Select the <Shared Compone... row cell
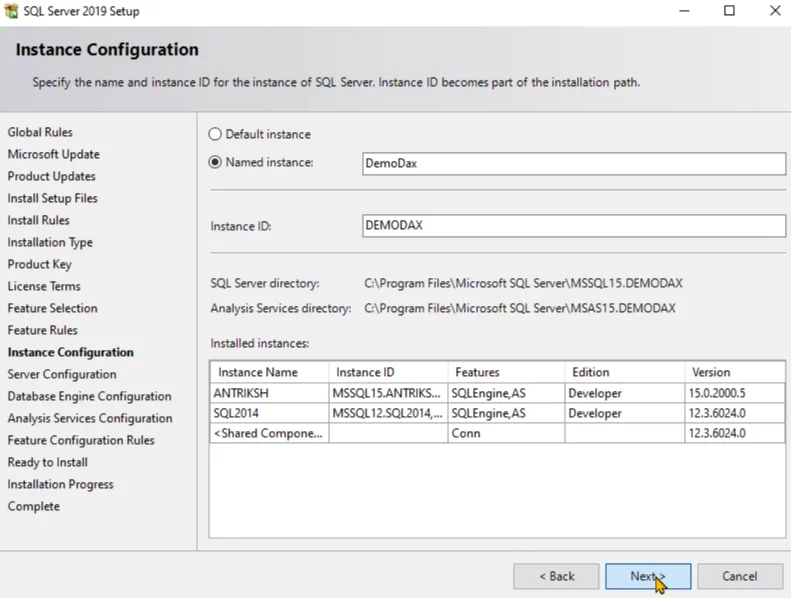The height and width of the screenshot is (598, 791). 269,433
